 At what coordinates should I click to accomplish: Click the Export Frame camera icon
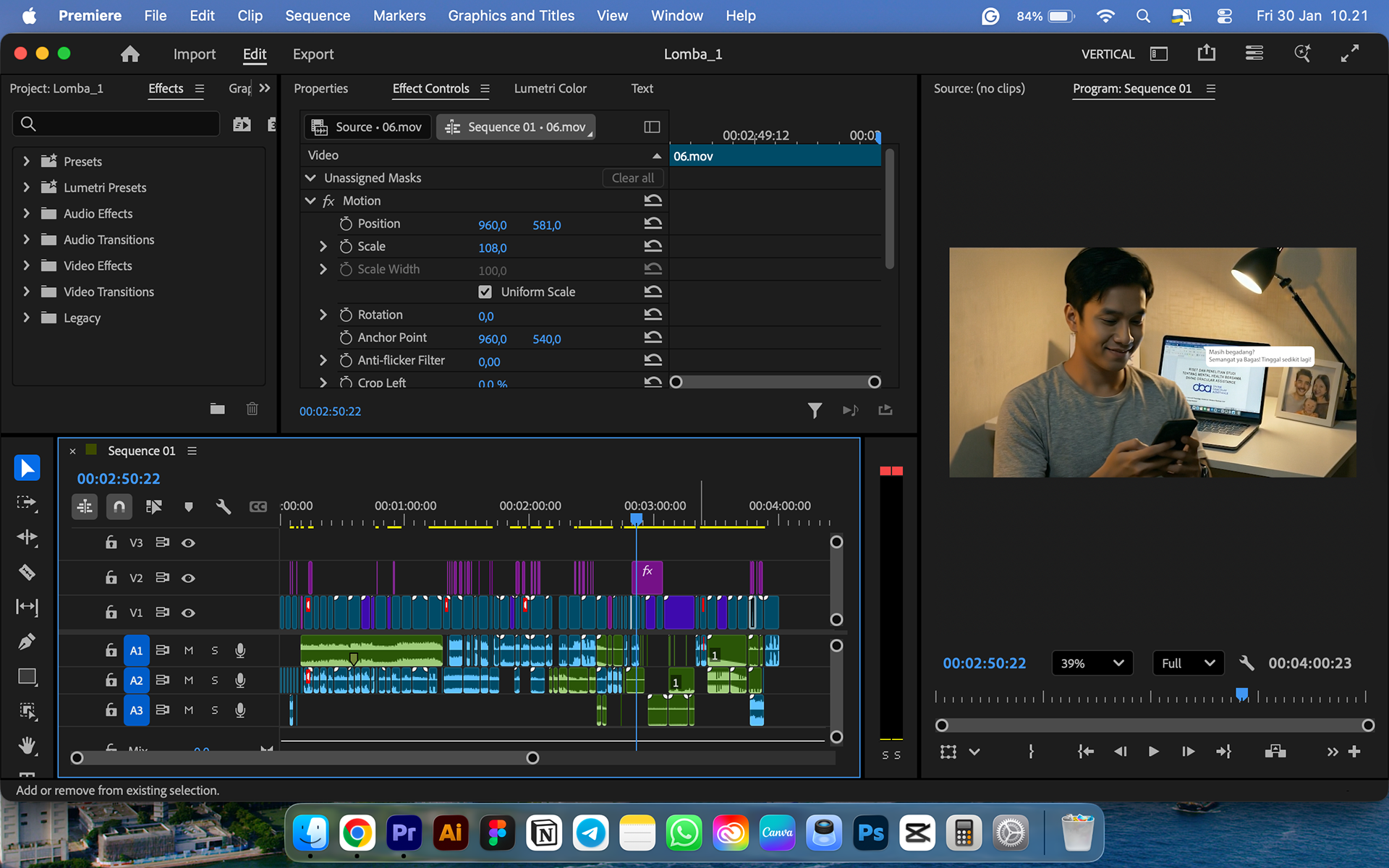(1275, 752)
